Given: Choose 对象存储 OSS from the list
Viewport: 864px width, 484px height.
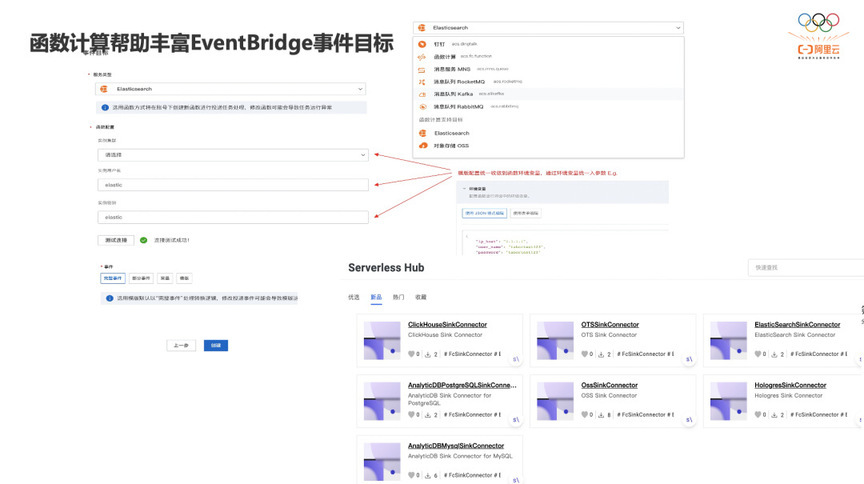Looking at the screenshot, I should pyautogui.click(x=549, y=146).
